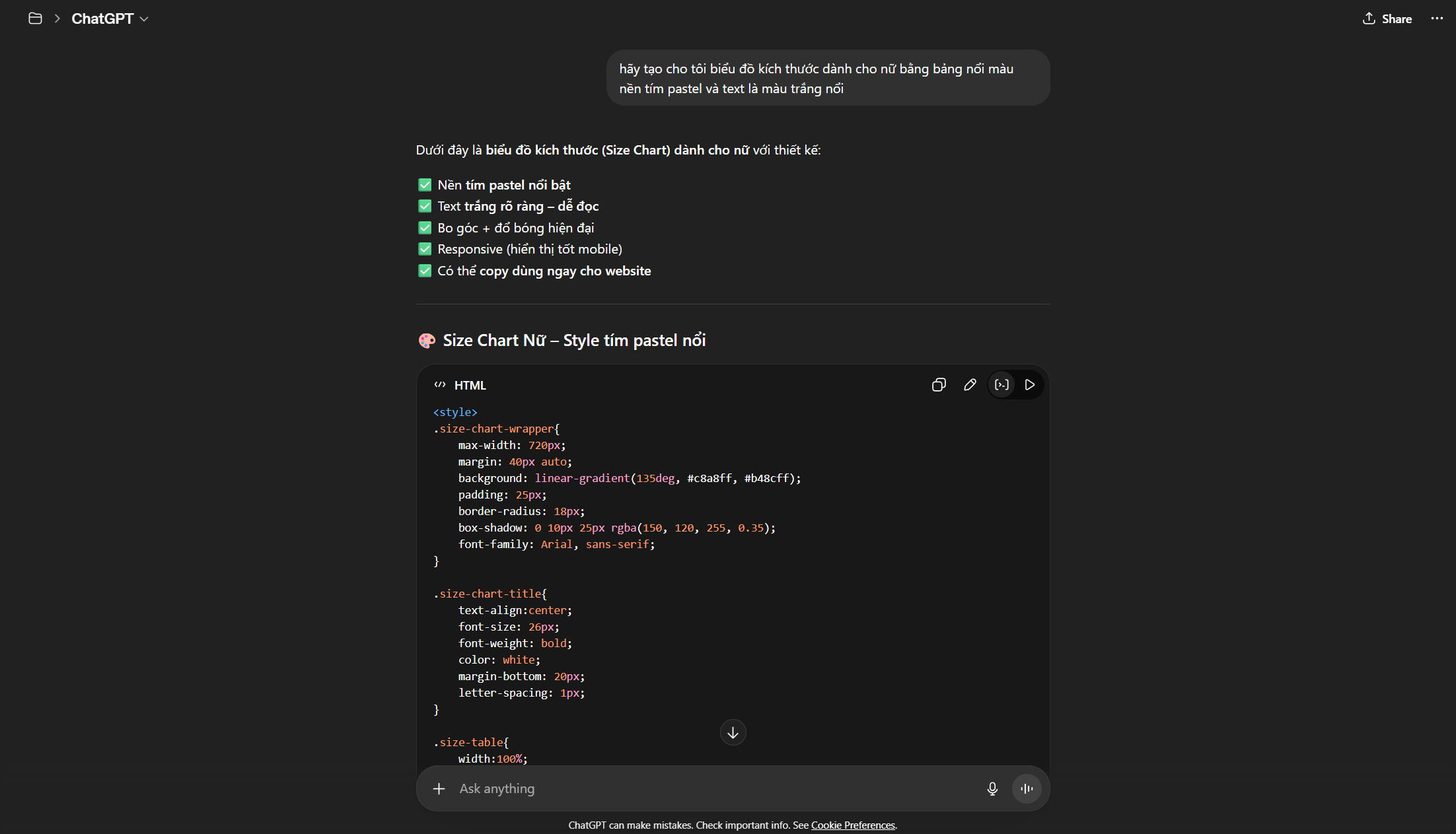The image size is (1456, 834).
Task: Share this conversation
Action: pos(1387,18)
